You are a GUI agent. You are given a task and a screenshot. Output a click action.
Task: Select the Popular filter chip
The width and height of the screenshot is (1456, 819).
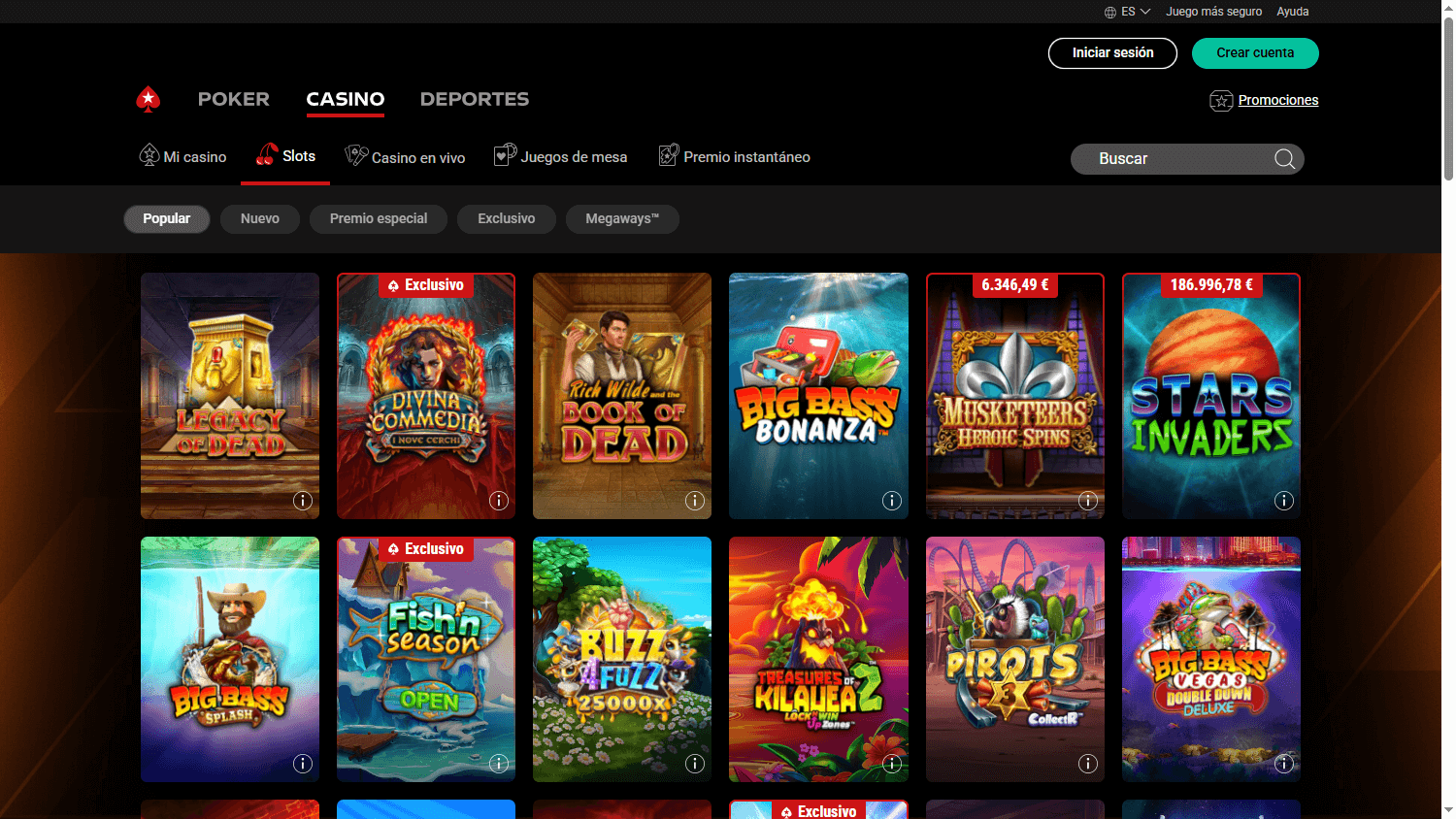tap(167, 218)
